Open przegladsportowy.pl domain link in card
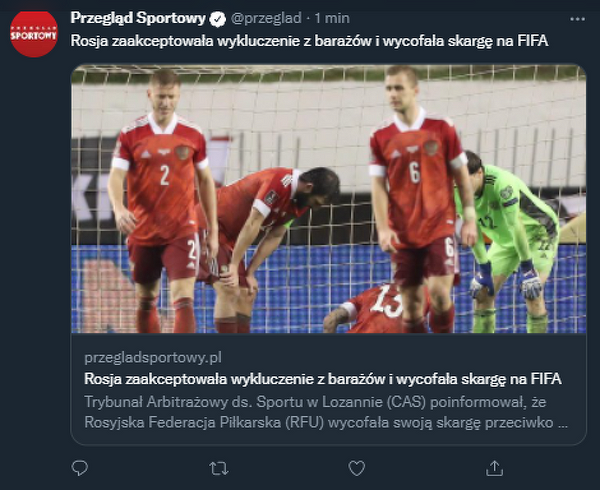Screen dimensions: 600x490 [x=153, y=358]
